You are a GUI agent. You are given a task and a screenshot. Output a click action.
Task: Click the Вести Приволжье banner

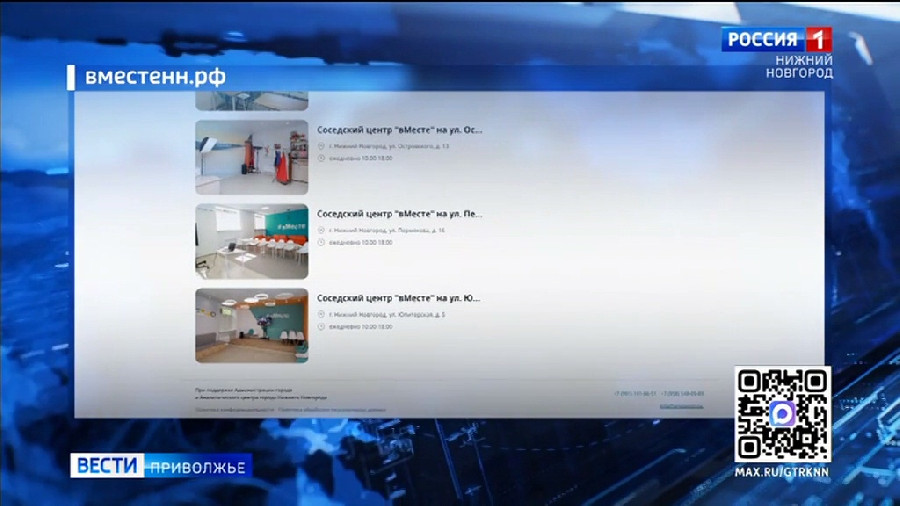tap(161, 465)
